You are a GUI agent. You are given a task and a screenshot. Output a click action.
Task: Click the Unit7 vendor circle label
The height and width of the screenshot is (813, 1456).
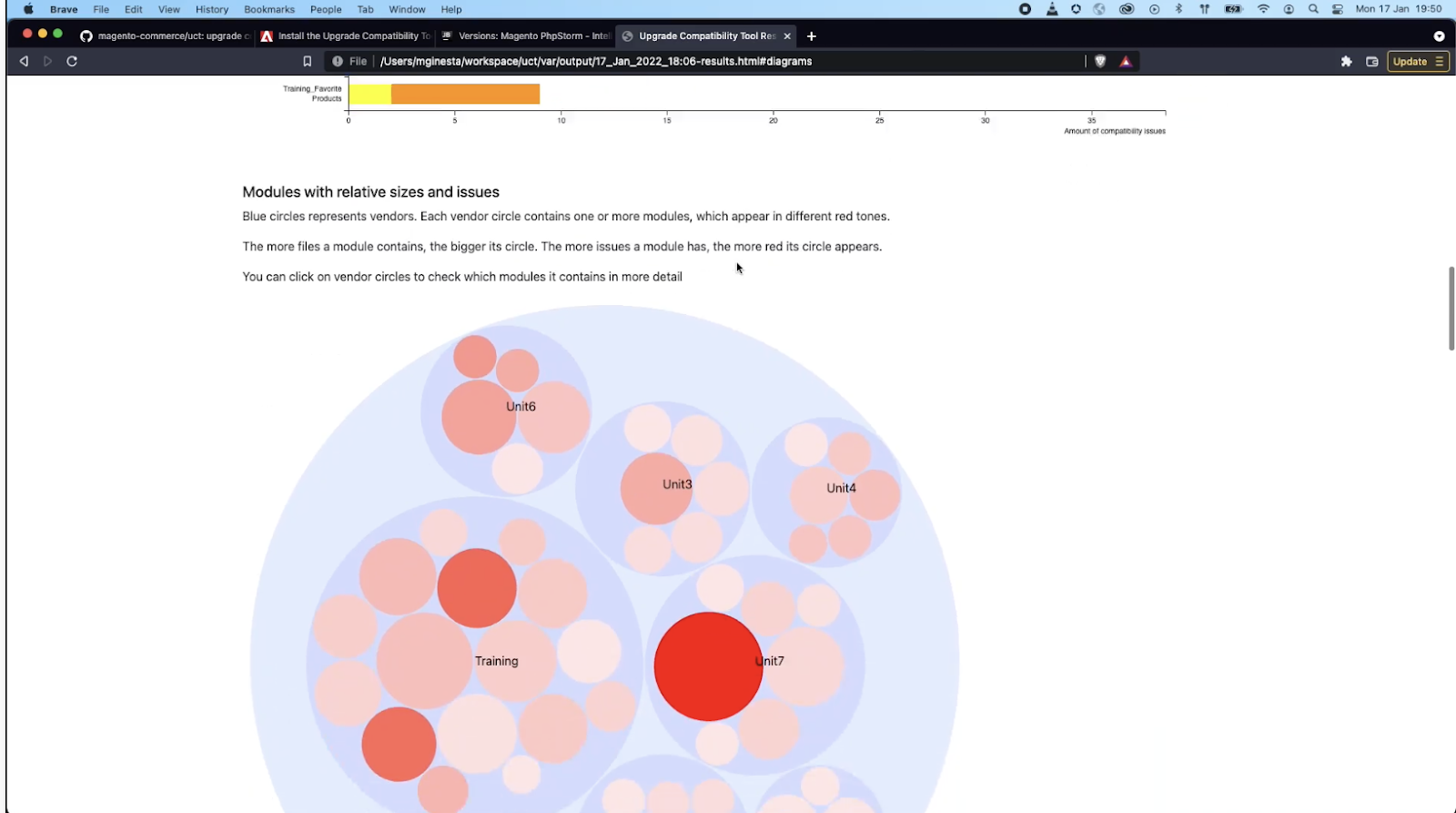(x=770, y=661)
